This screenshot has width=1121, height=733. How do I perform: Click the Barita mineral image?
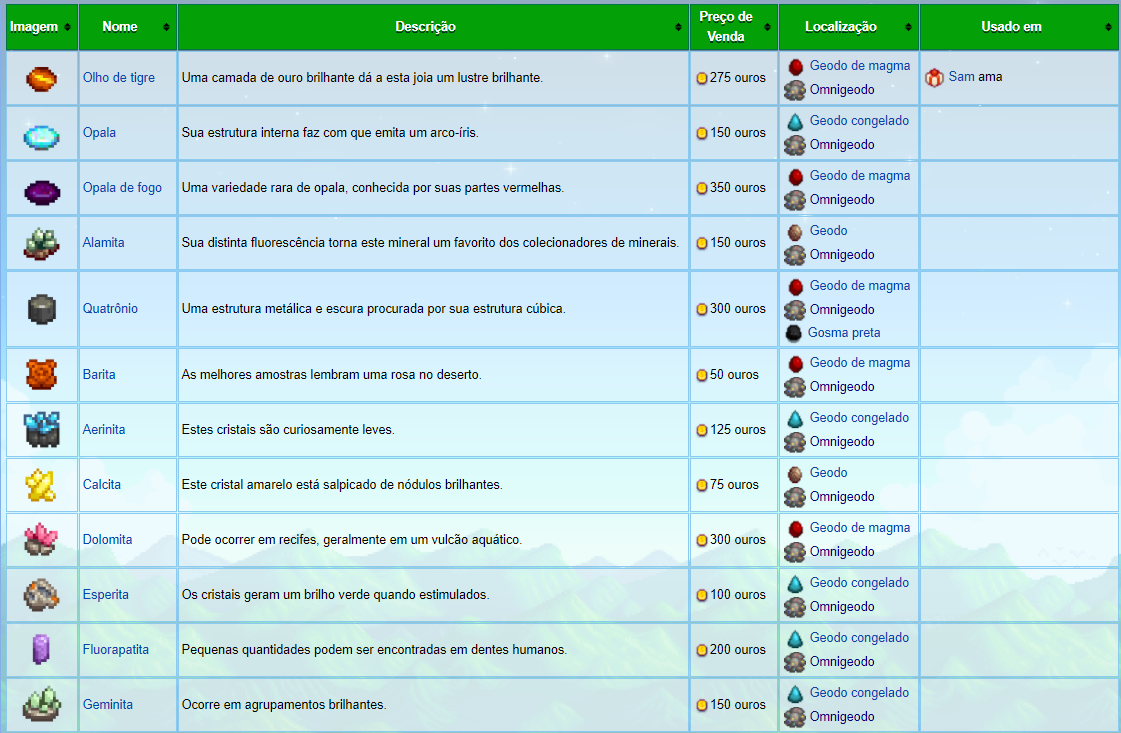point(41,375)
